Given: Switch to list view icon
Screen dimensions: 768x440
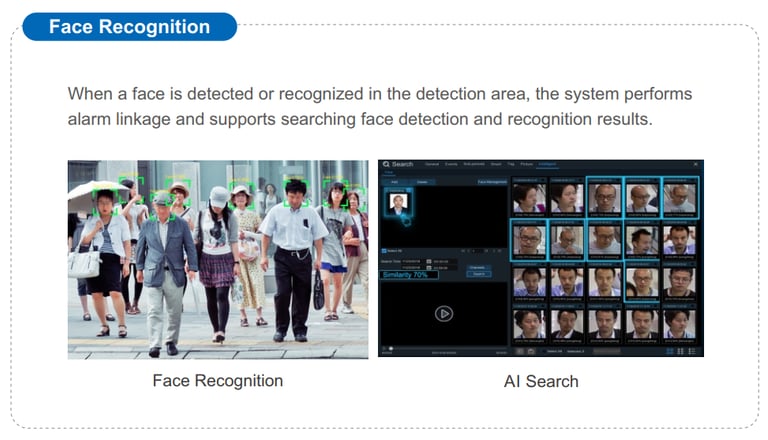Looking at the screenshot, I should (692, 351).
